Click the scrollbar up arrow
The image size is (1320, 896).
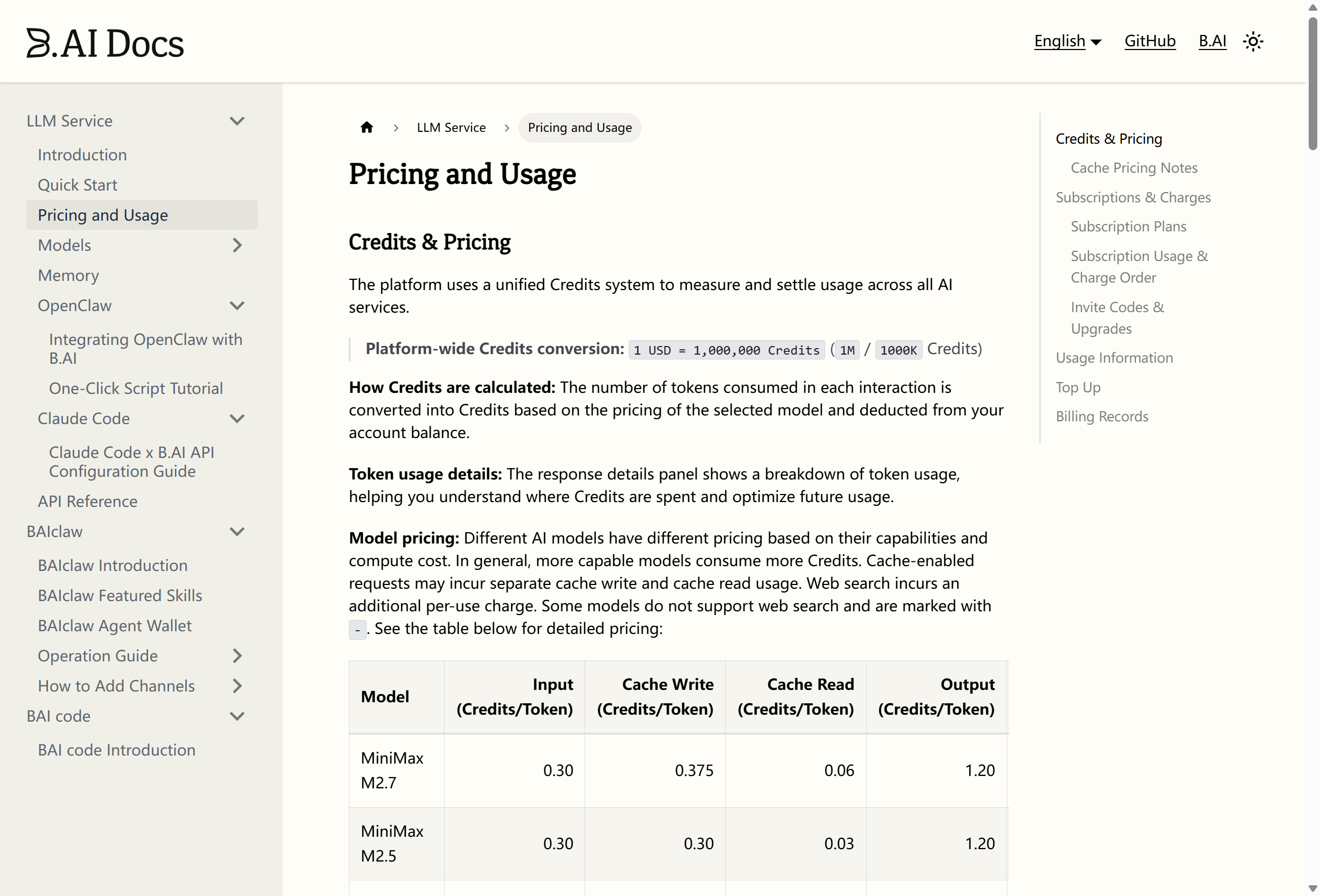pos(1312,8)
